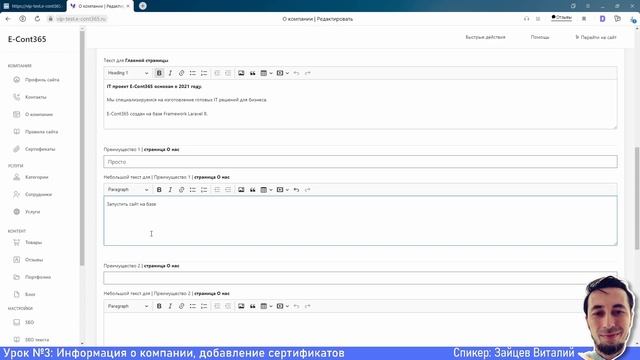The image size is (640, 360).
Task: Open Профиль сайта in the sidebar
Action: 37,80
